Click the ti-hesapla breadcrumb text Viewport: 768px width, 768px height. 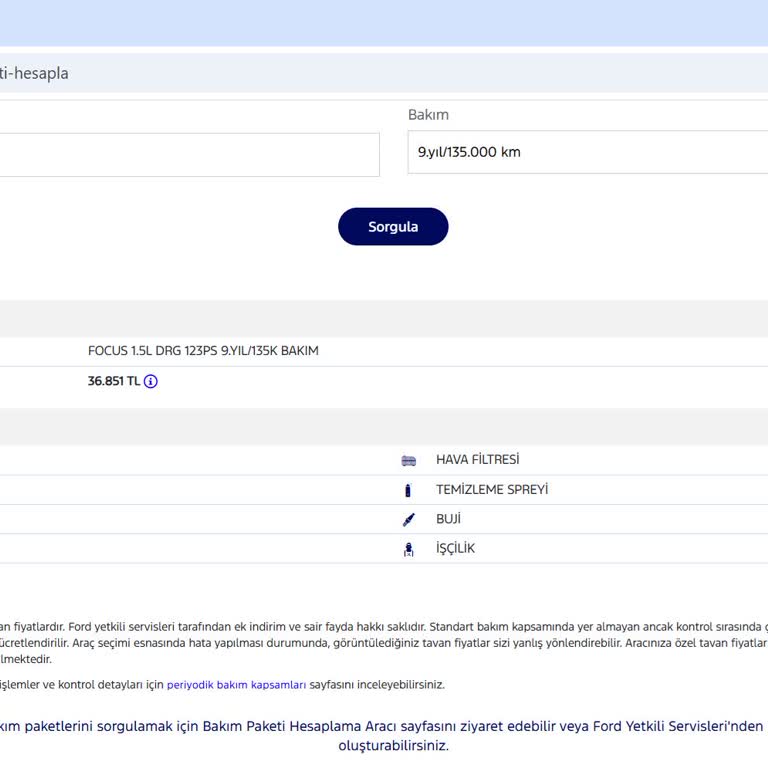34,73
